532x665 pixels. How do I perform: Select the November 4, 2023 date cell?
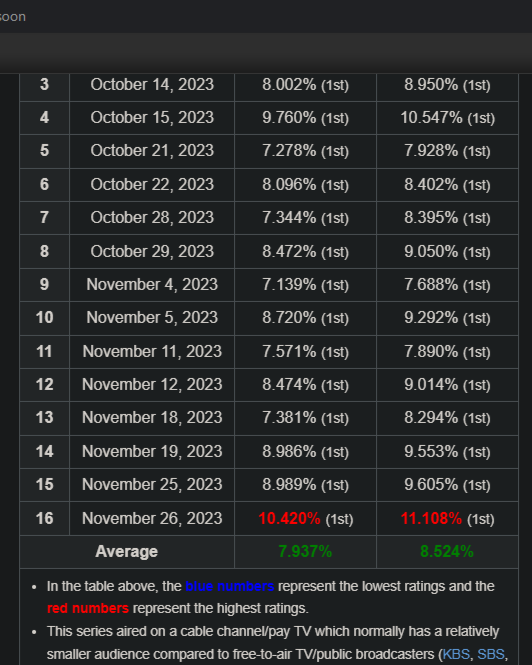[x=152, y=285]
